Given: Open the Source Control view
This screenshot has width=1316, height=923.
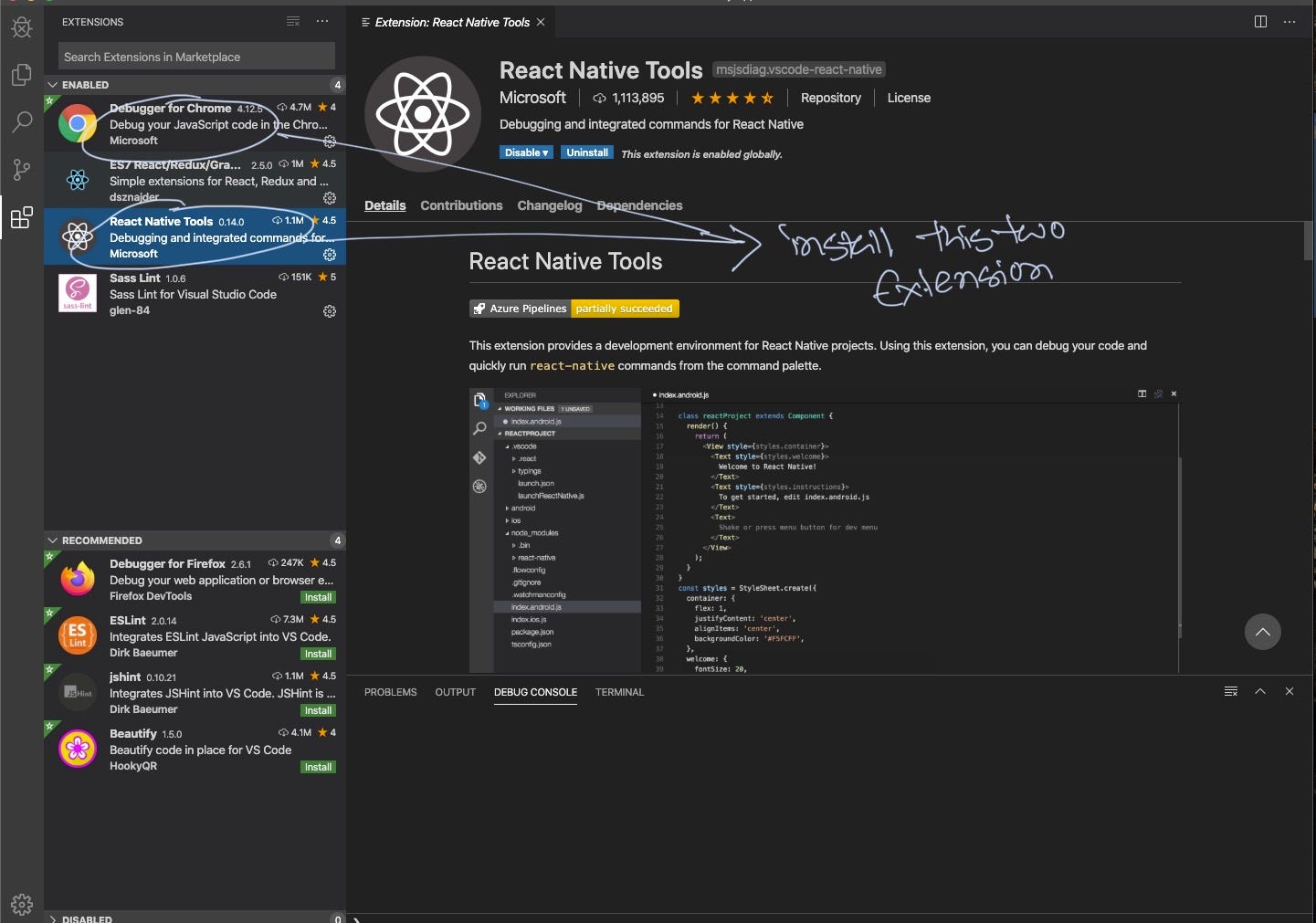Looking at the screenshot, I should point(22,170).
